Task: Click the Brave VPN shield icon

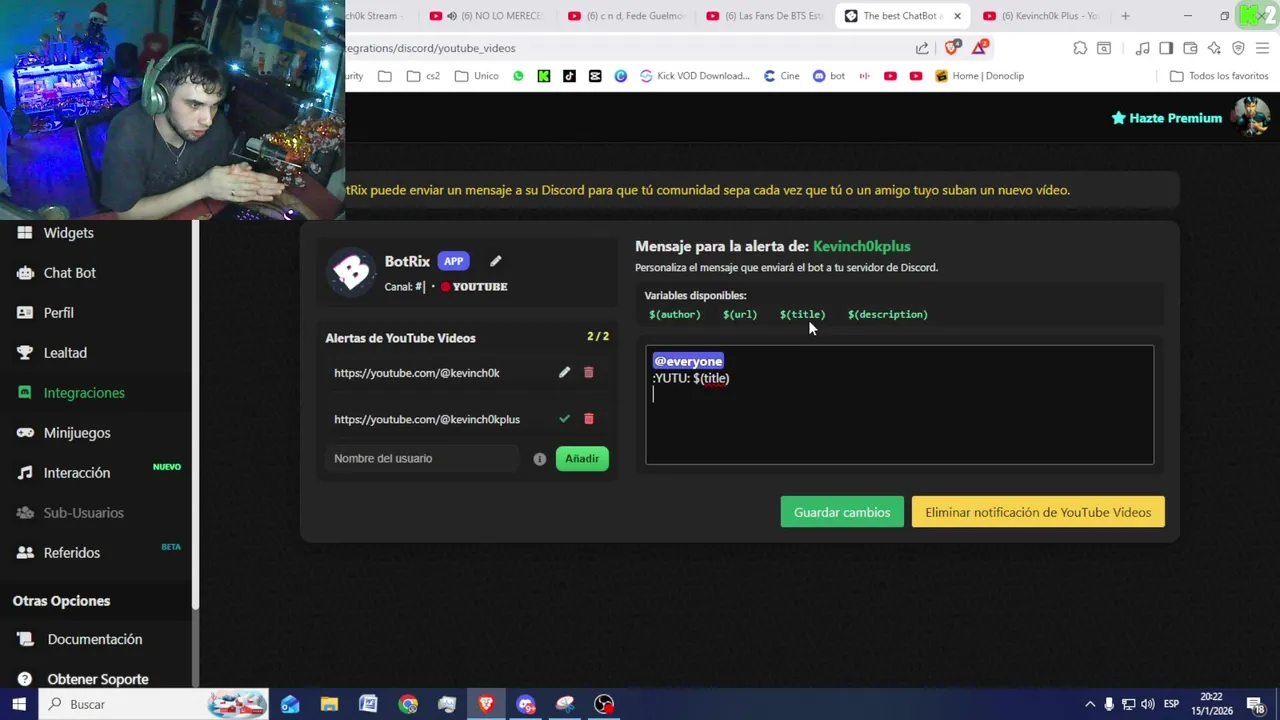Action: 1238,48
